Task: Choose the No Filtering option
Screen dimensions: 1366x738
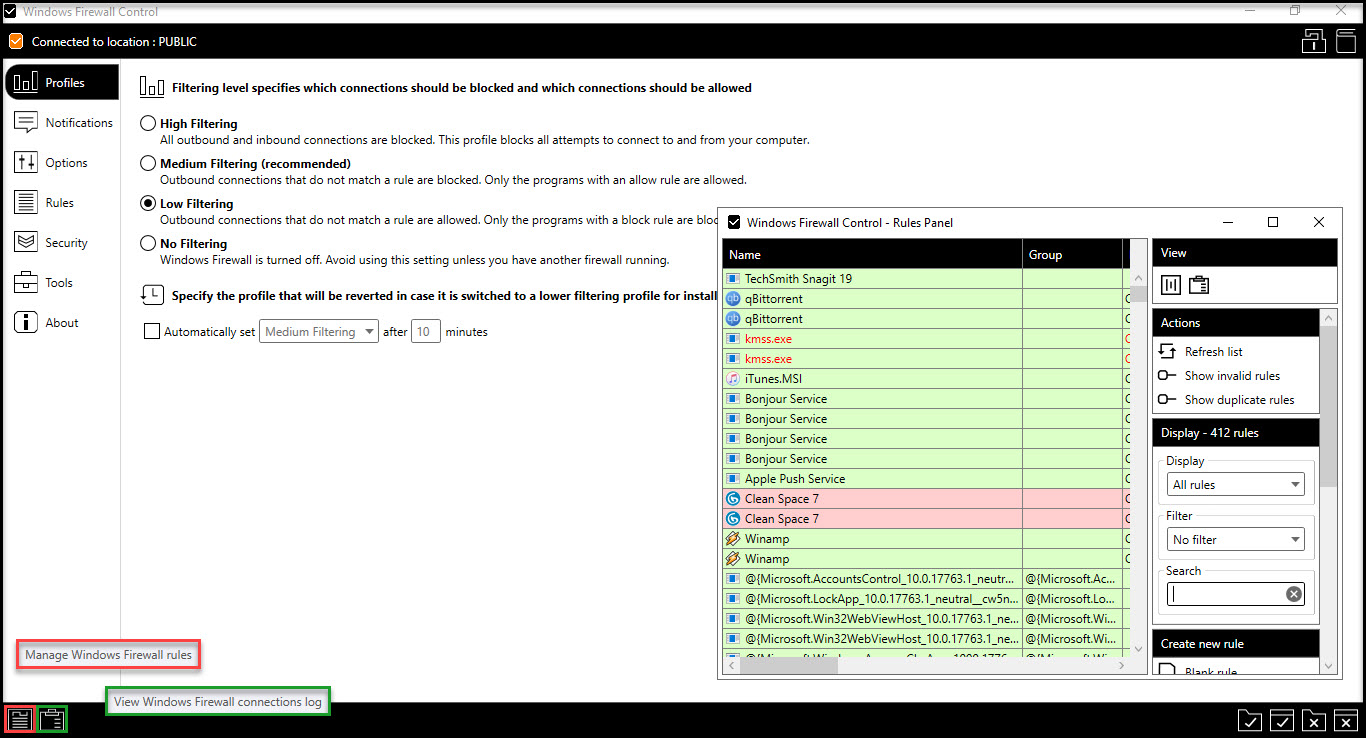Action: [148, 243]
